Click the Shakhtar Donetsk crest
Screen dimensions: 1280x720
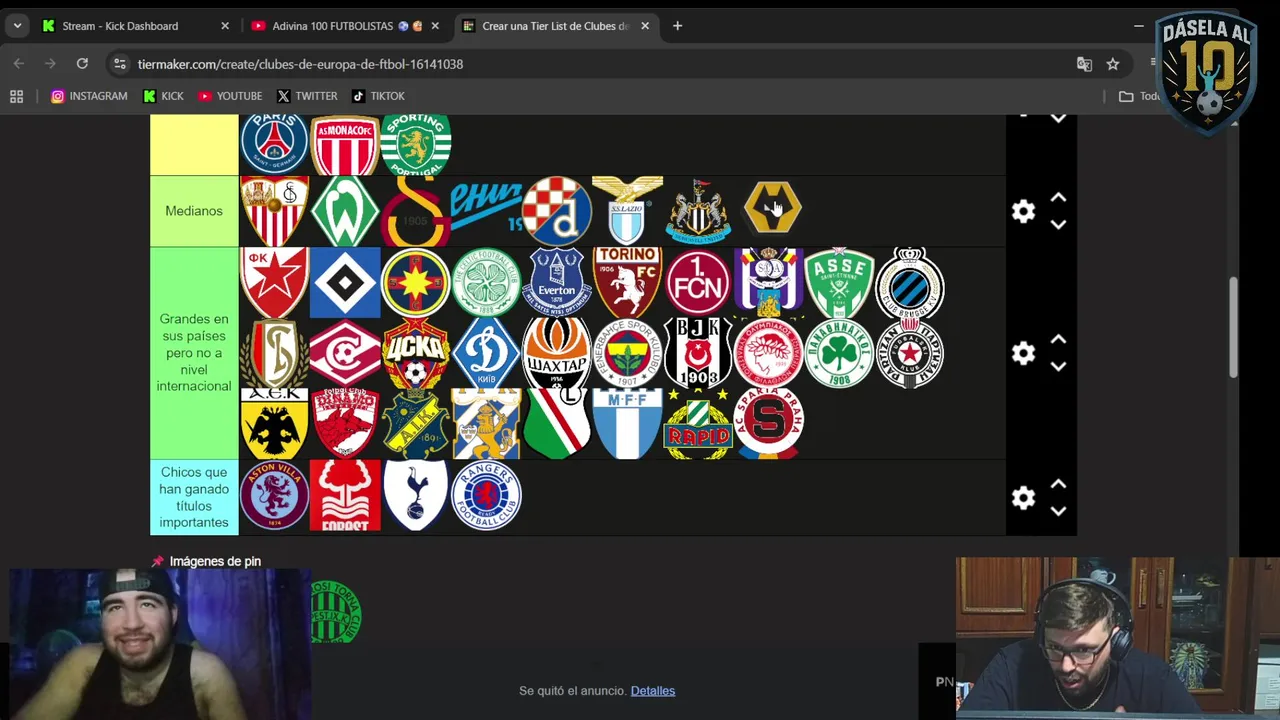(x=557, y=354)
